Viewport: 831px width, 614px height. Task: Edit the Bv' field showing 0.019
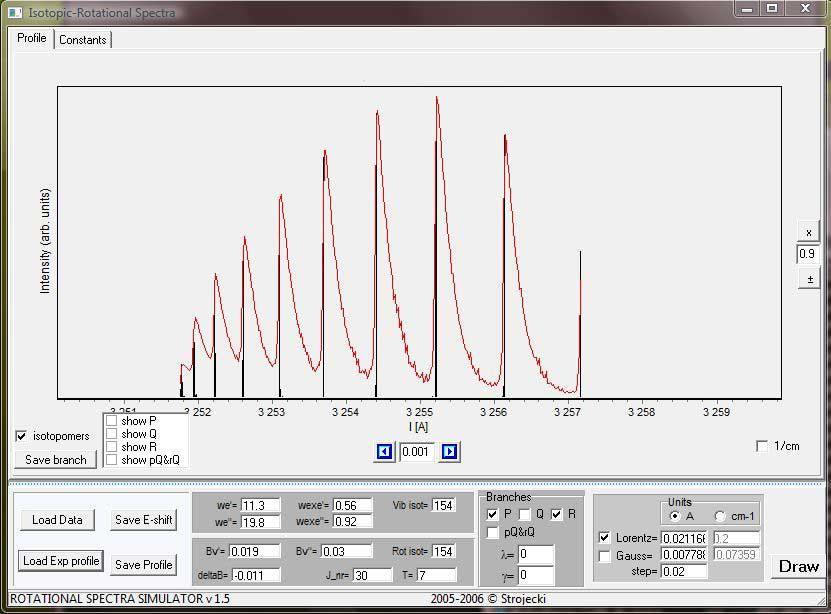tap(254, 551)
